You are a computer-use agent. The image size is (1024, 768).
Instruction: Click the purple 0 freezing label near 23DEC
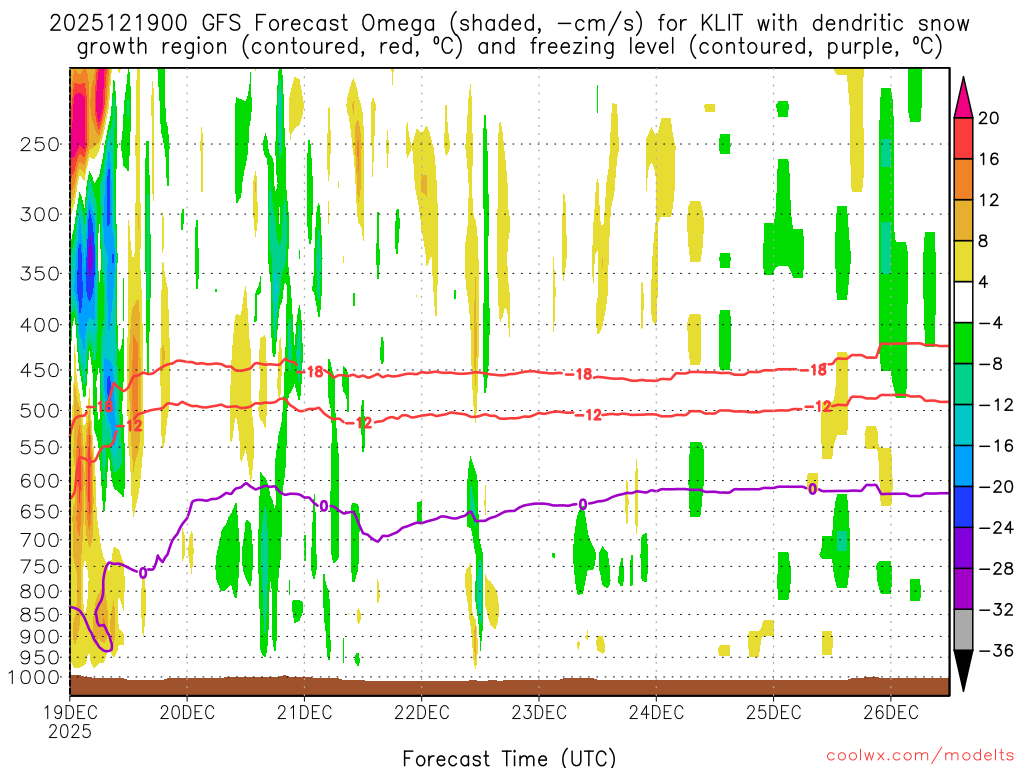583,504
